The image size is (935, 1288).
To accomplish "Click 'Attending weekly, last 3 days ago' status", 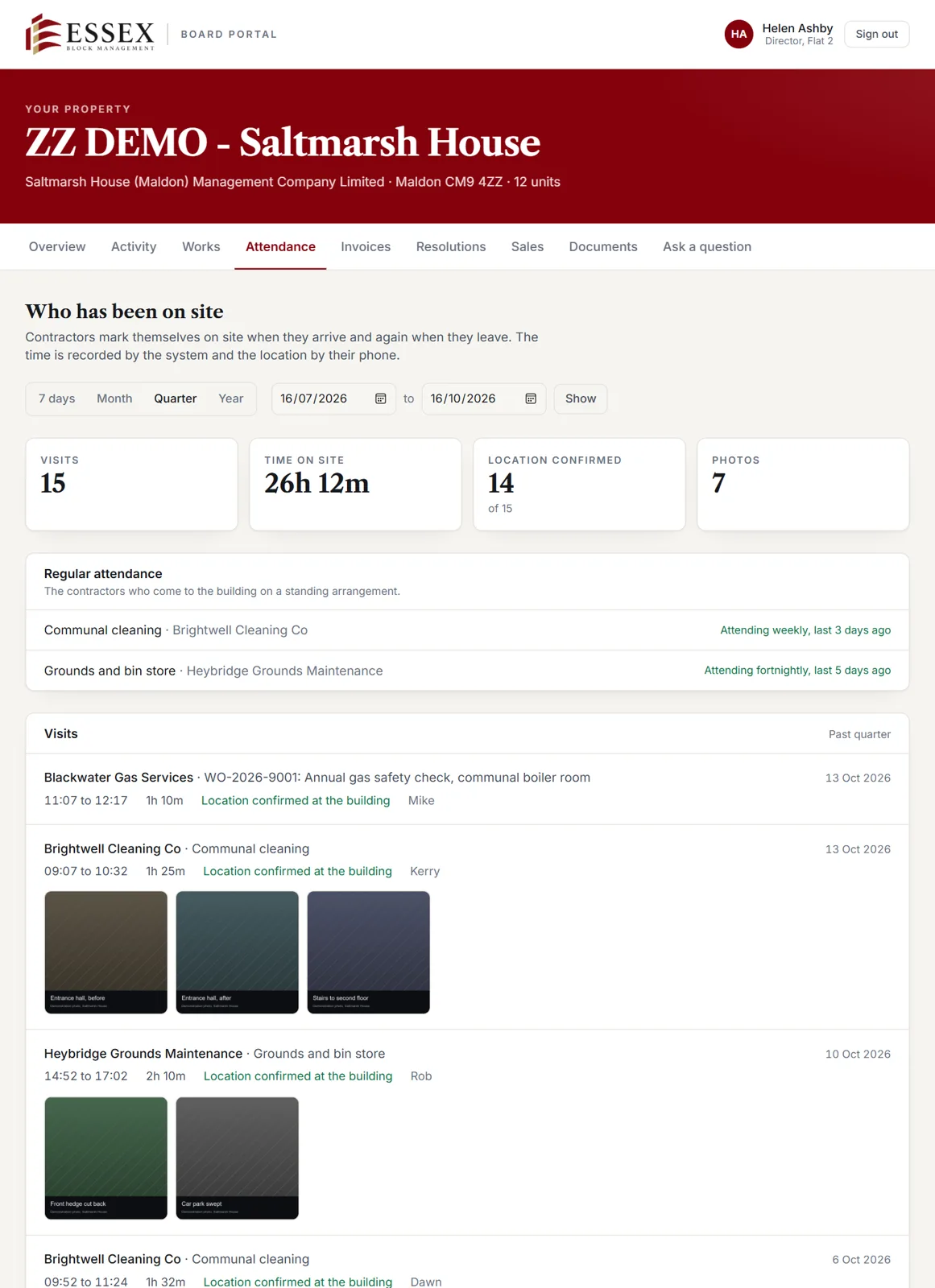I will (x=805, y=630).
